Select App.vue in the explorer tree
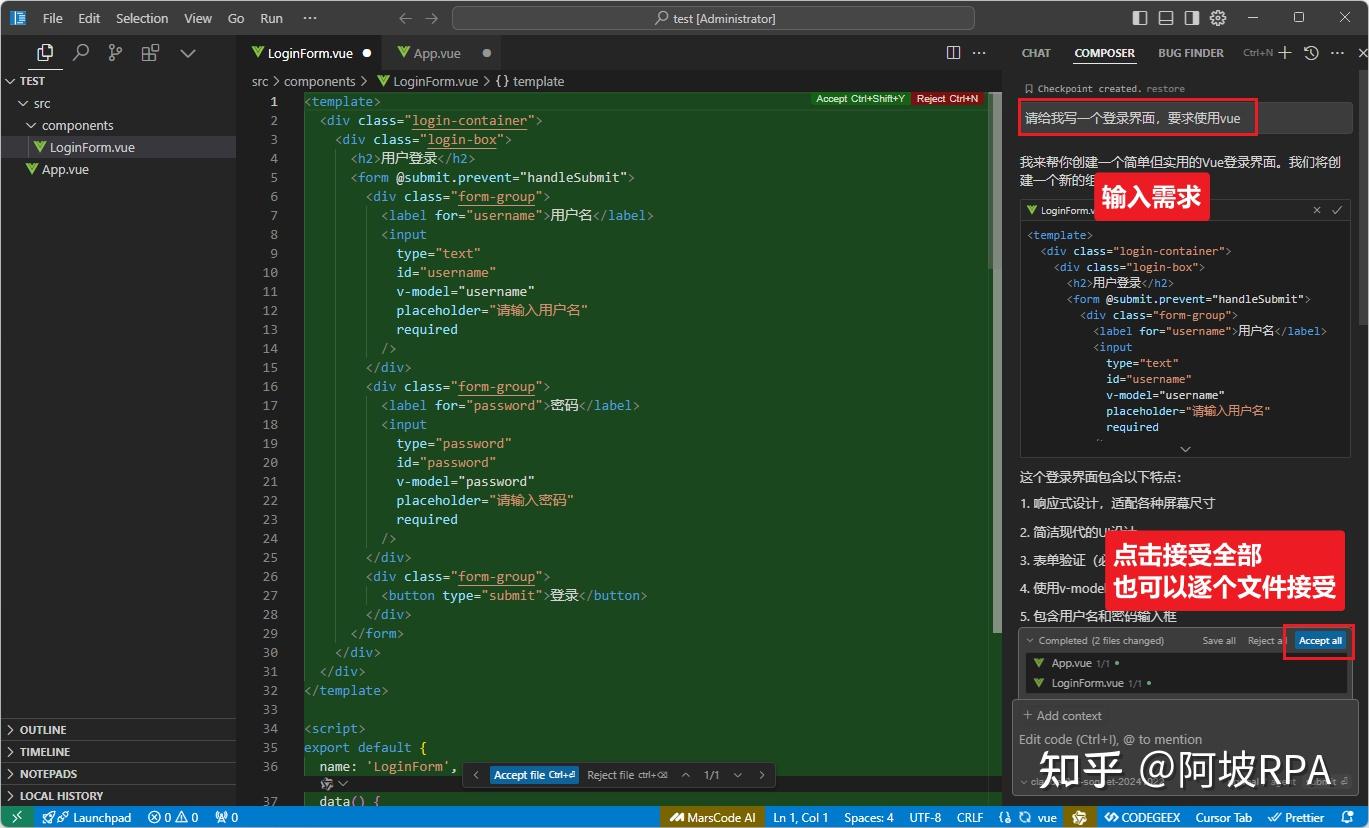This screenshot has width=1369, height=828. pos(65,169)
